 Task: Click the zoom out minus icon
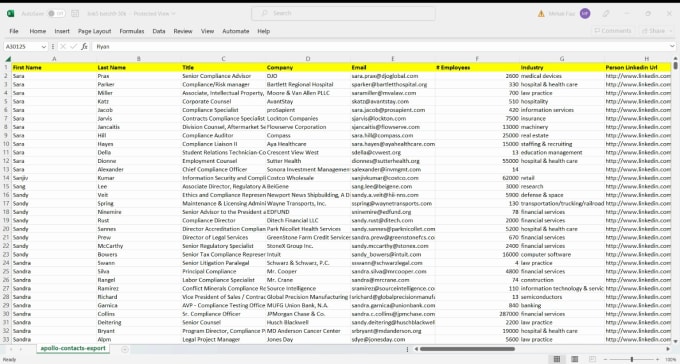(606, 359)
